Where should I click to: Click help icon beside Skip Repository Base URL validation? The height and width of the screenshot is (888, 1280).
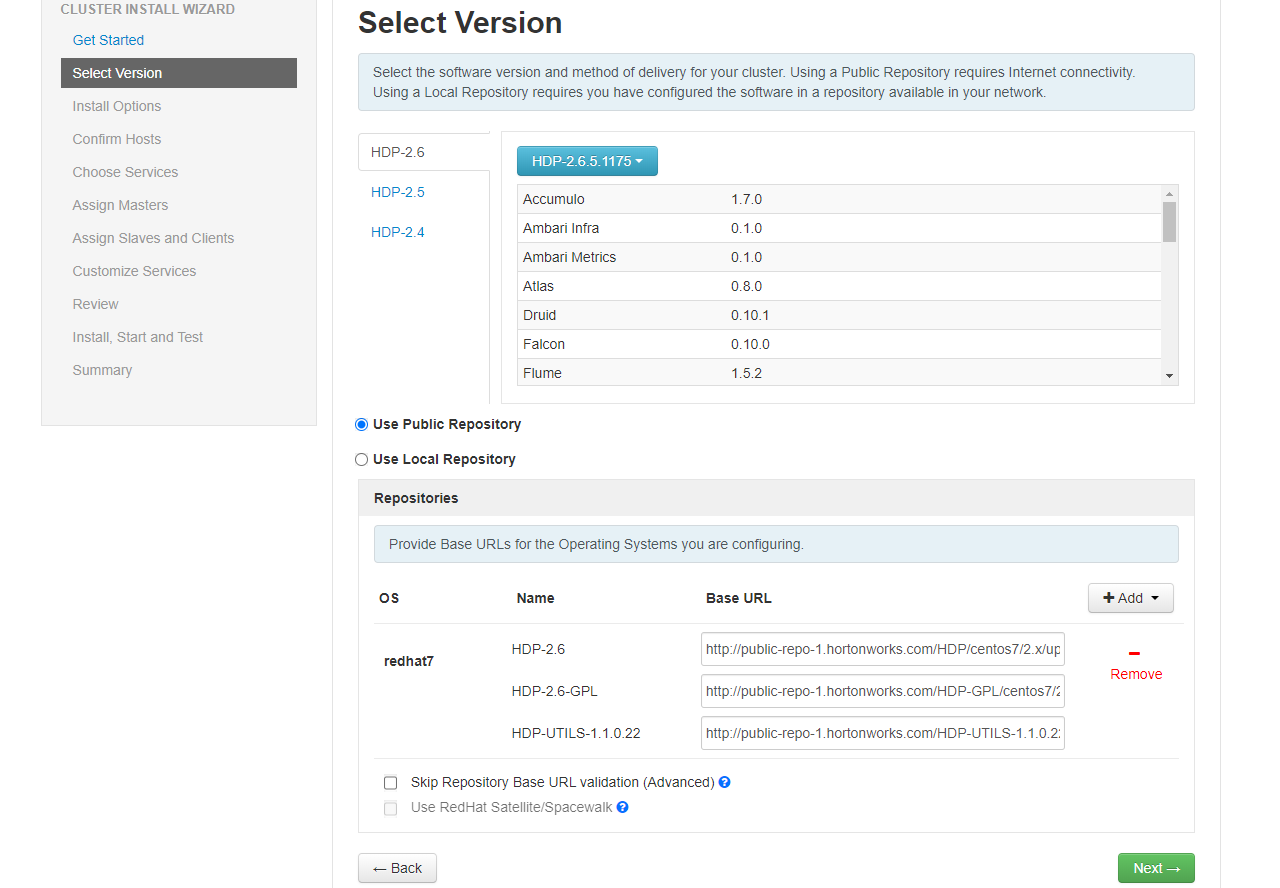[724, 782]
